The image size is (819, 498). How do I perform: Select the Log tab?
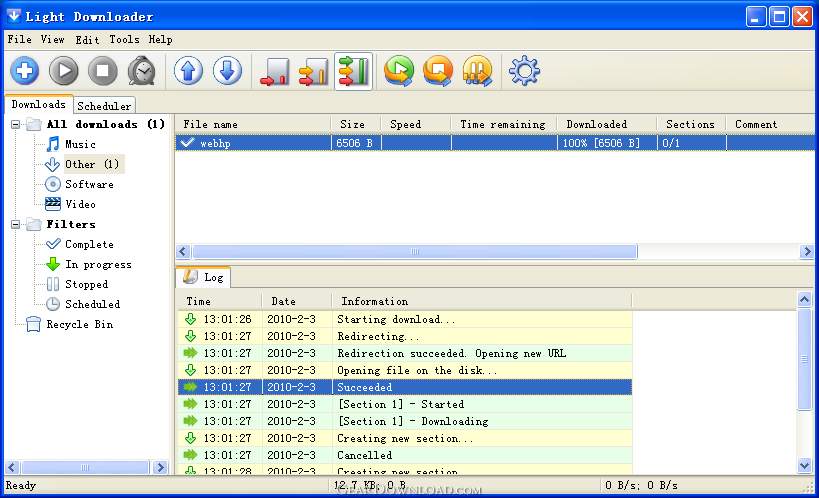click(204, 277)
